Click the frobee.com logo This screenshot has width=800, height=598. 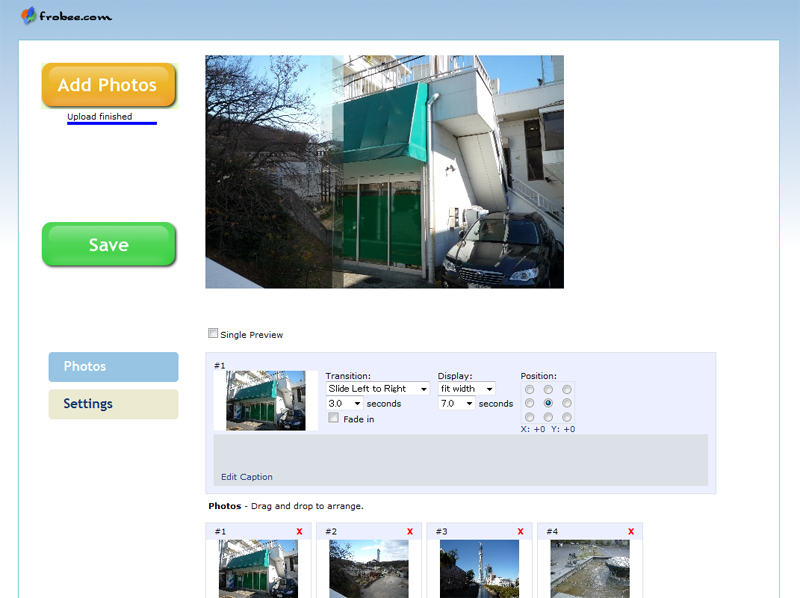pyautogui.click(x=66, y=16)
